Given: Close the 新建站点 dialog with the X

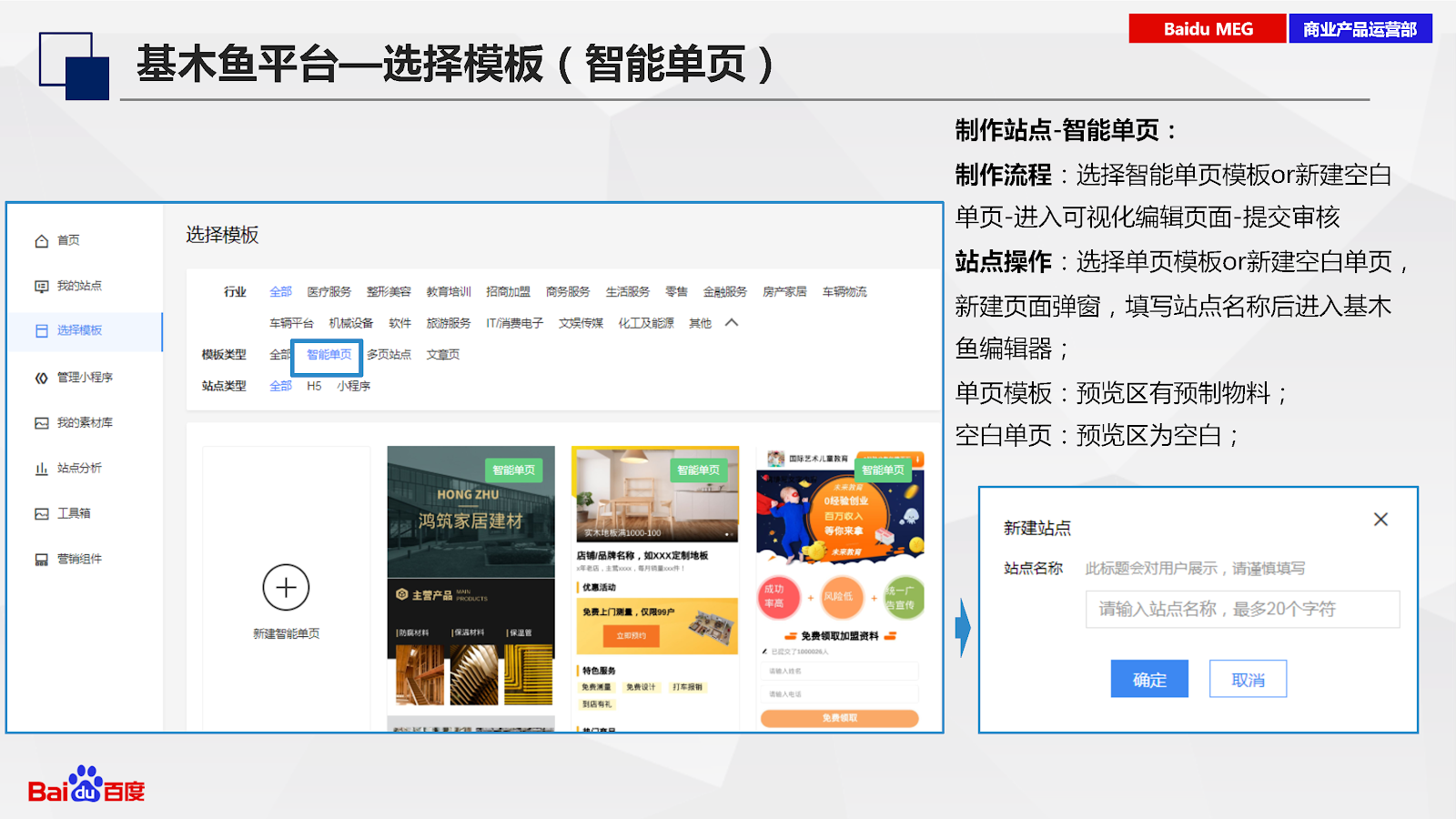Looking at the screenshot, I should pos(1380,520).
